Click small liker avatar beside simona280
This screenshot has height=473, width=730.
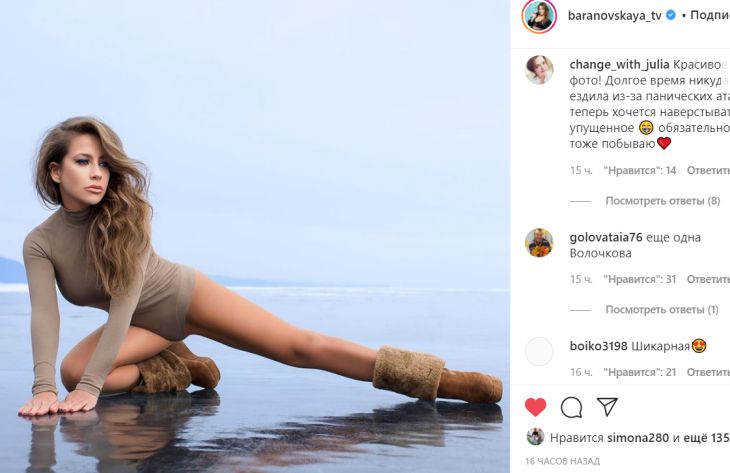[535, 437]
